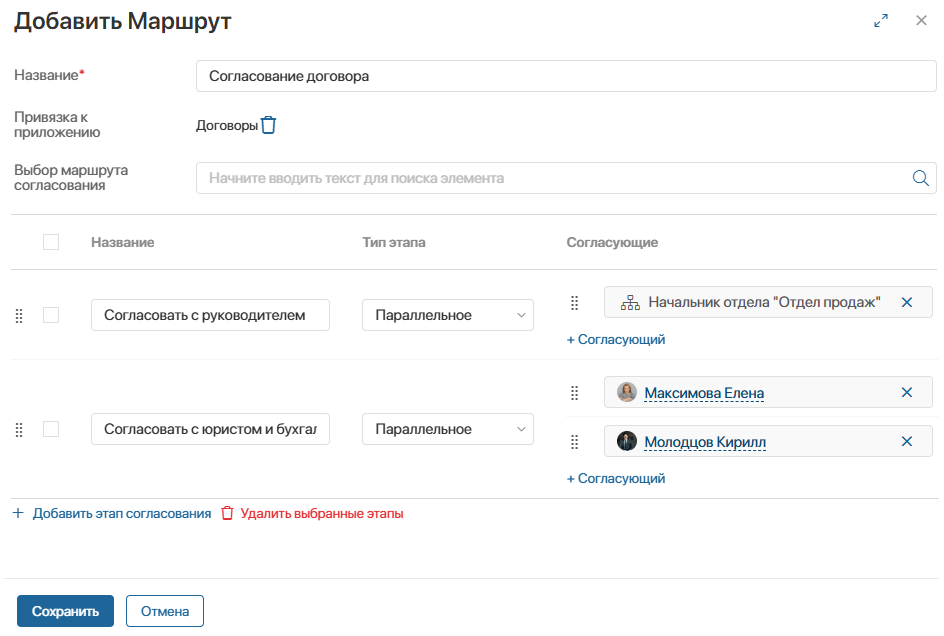Screen dimensions: 944x636
Task: Edit stage name Согласовать с руководителем
Action: (210, 315)
